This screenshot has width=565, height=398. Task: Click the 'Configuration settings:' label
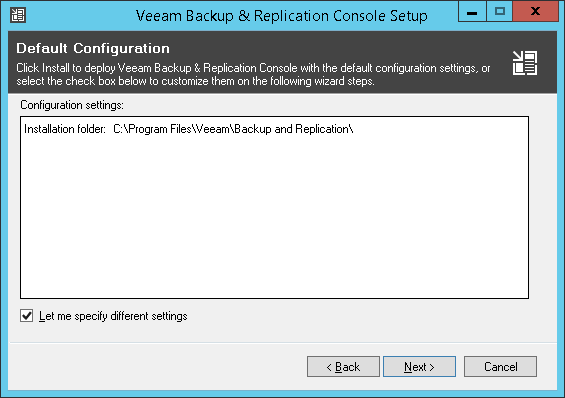pyautogui.click(x=72, y=105)
